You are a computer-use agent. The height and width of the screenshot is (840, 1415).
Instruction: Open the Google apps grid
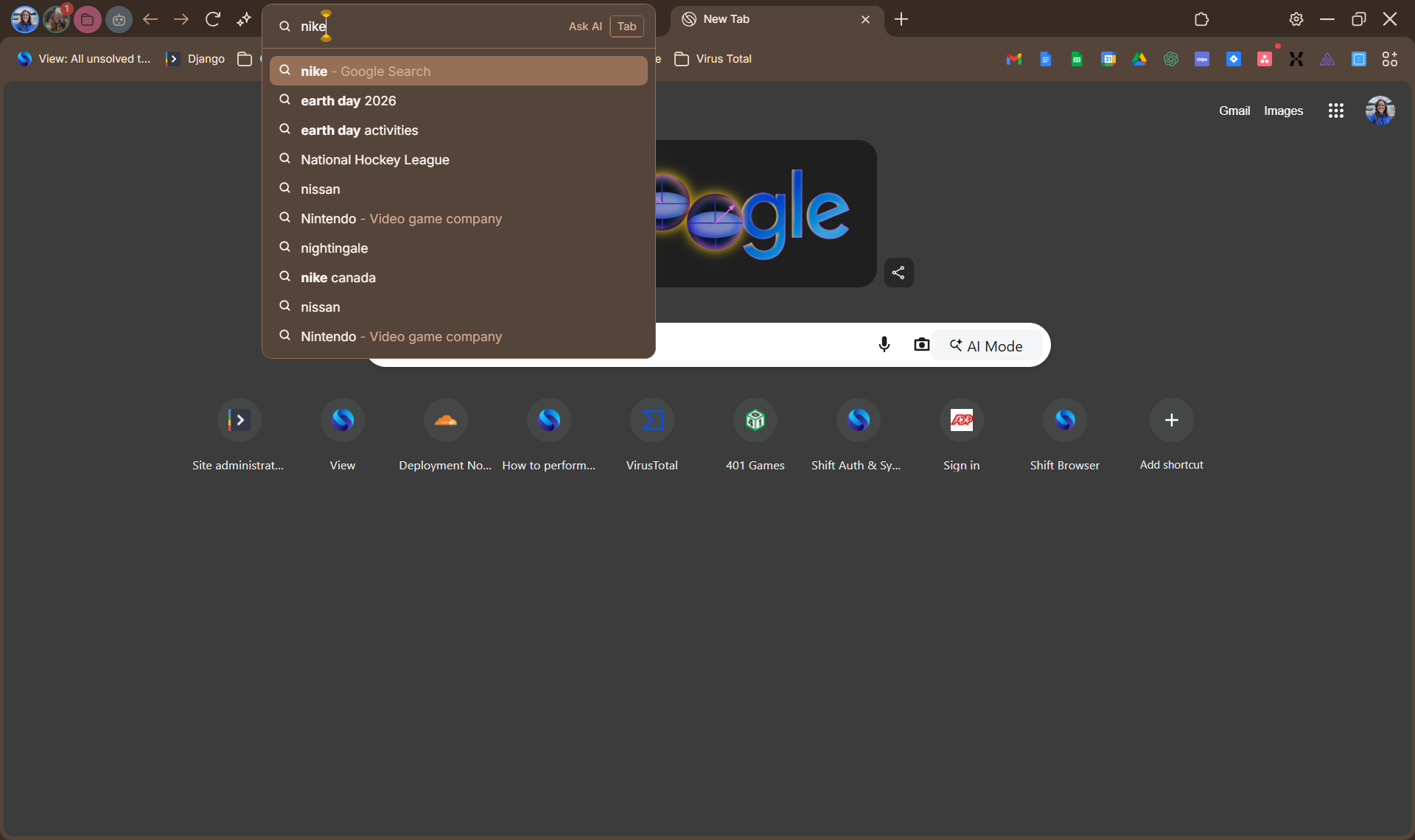point(1336,111)
